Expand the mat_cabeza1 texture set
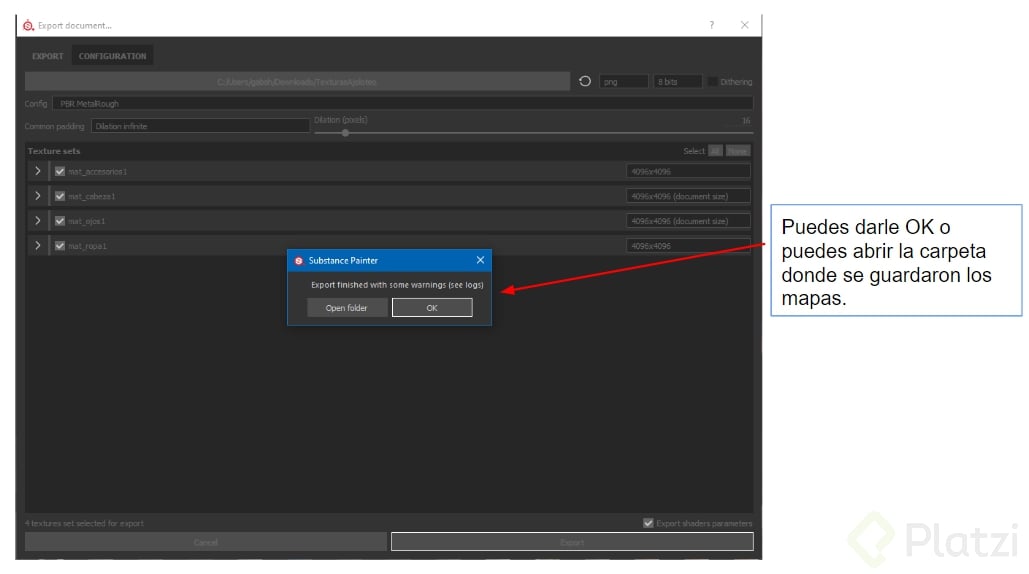Image resolution: width=1029 pixels, height=574 pixels. tap(37, 196)
